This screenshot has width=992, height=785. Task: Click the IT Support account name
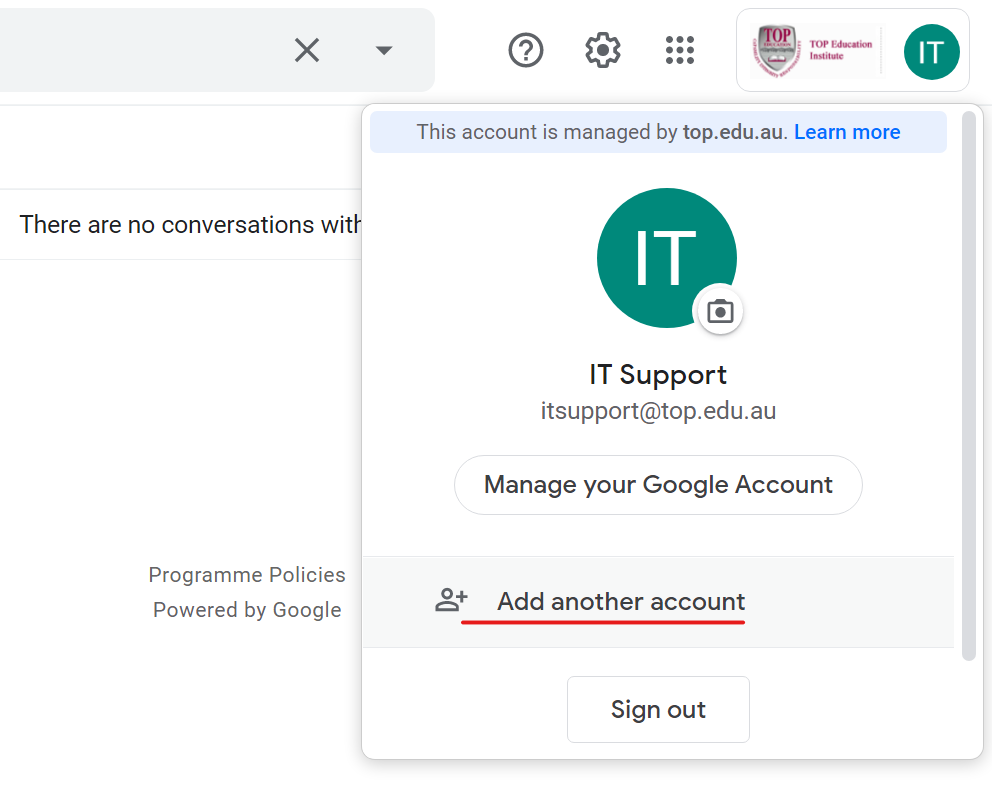point(658,374)
